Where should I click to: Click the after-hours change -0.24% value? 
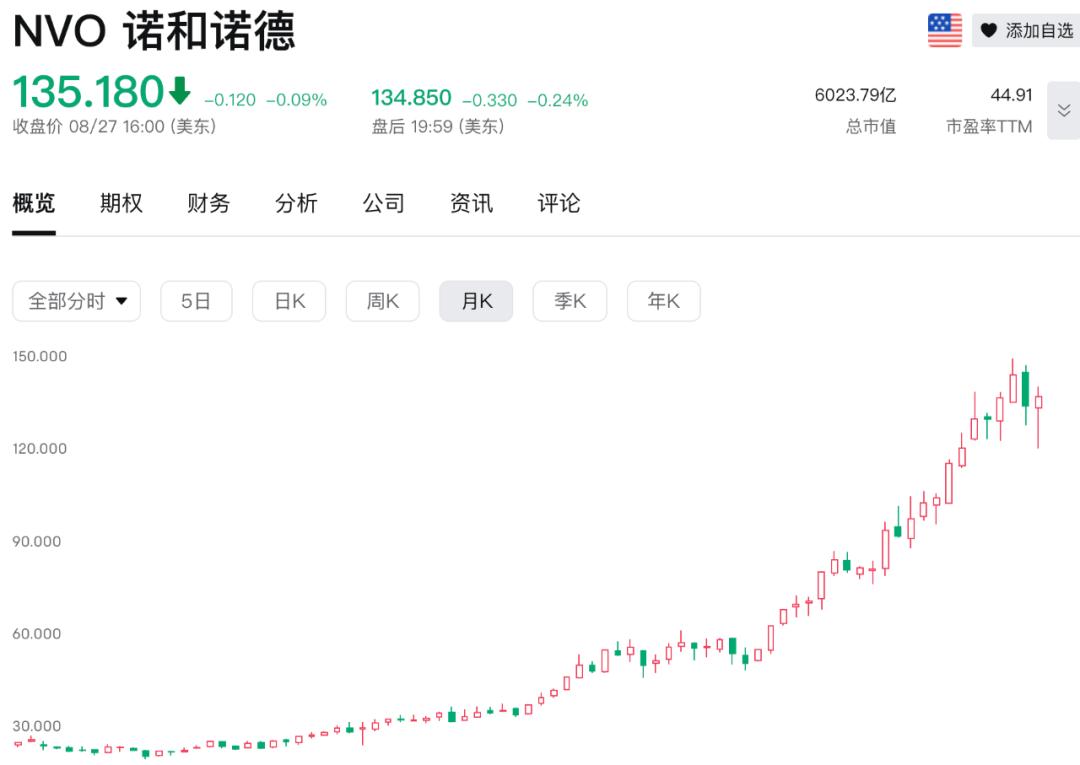[x=558, y=101]
